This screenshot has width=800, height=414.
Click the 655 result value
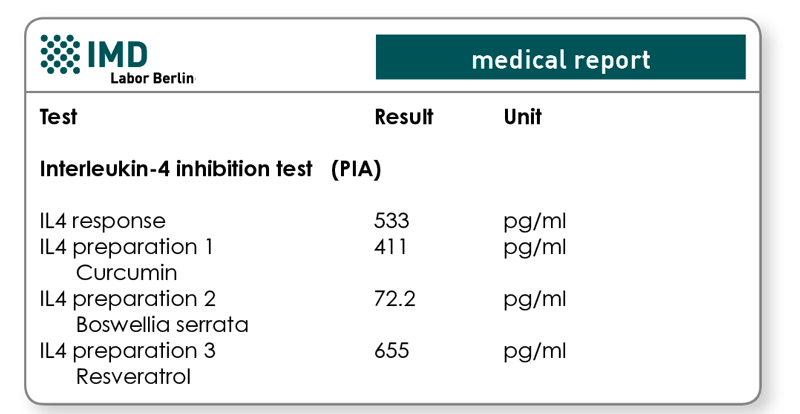[x=391, y=351]
